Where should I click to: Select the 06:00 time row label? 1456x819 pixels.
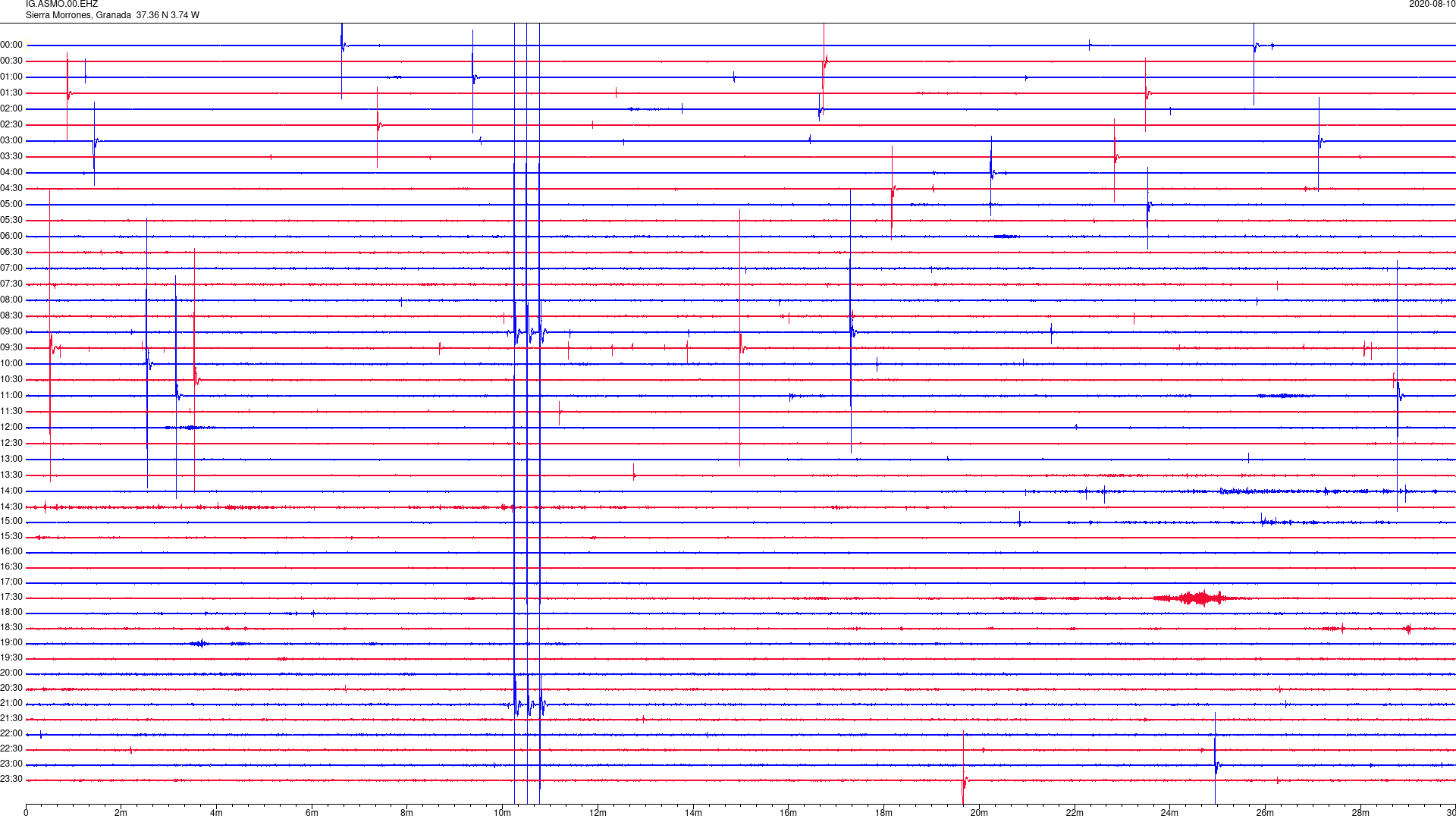tap(11, 237)
